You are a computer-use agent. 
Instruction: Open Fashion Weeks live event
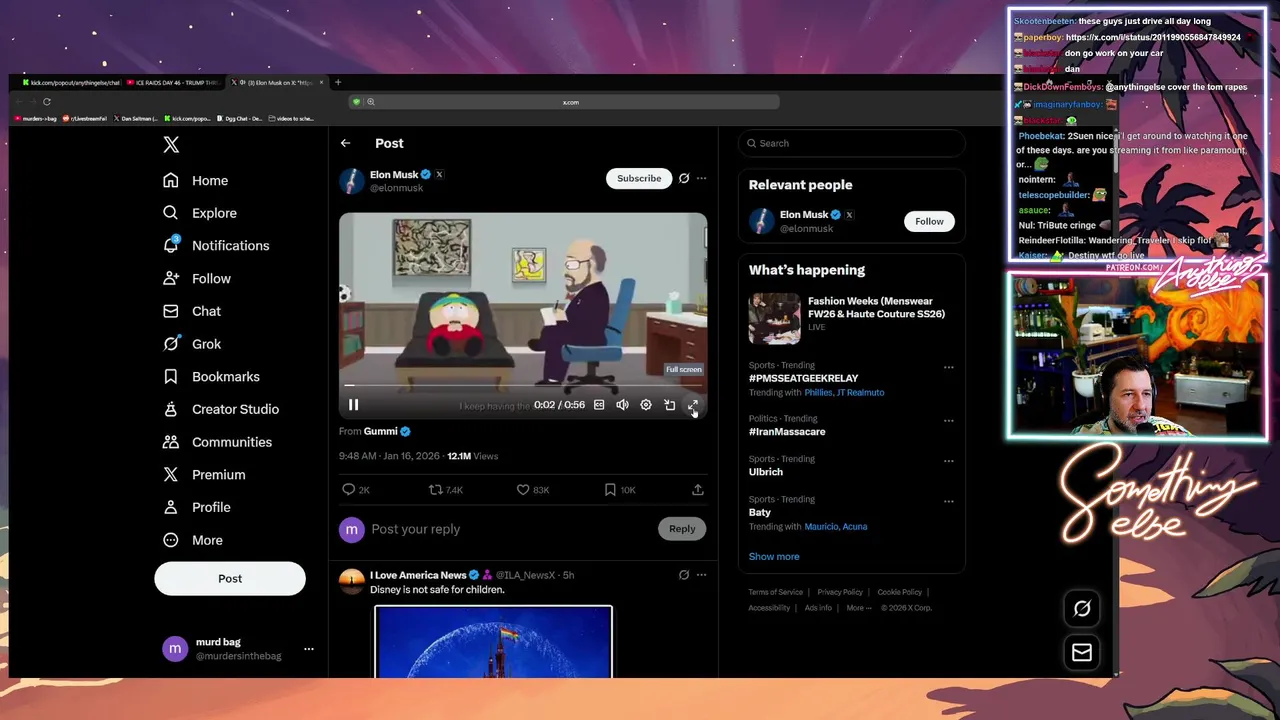click(852, 319)
